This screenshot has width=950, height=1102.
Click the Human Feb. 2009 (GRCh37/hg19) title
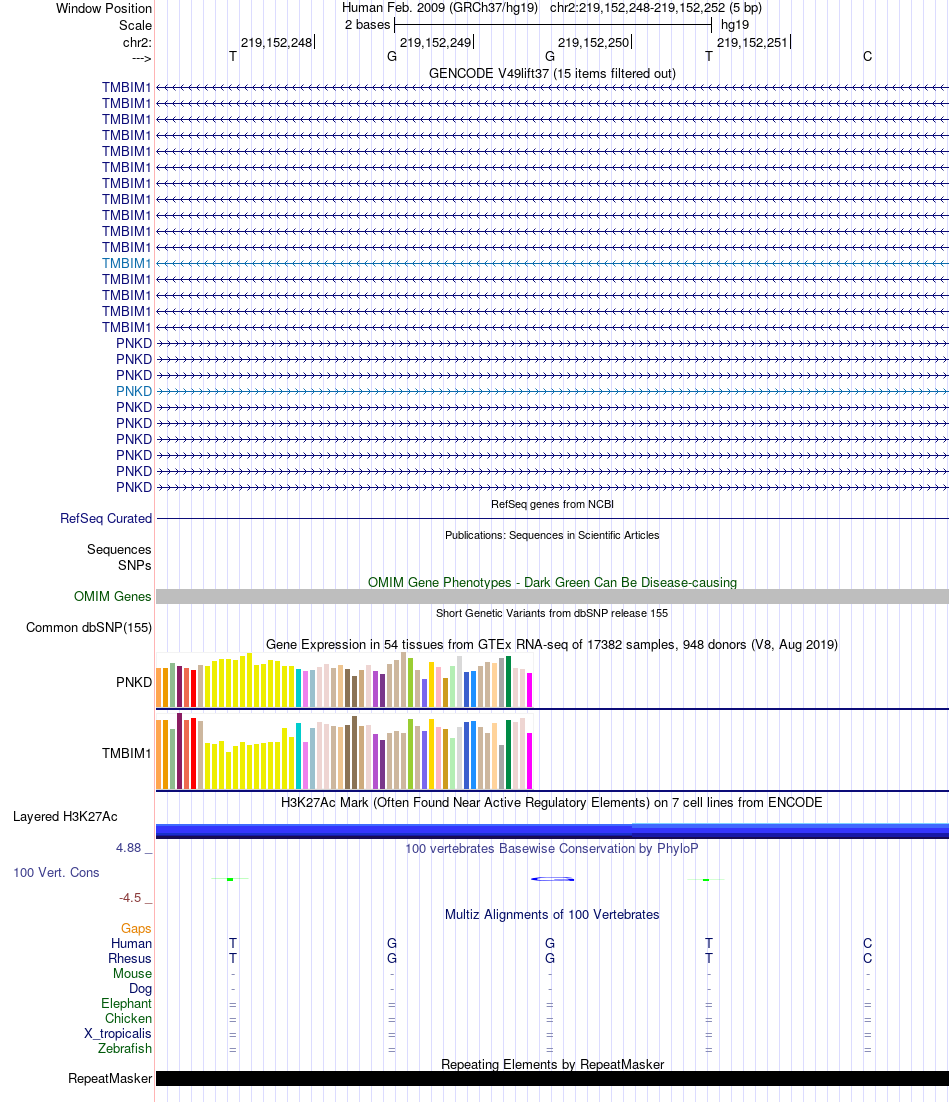440,8
